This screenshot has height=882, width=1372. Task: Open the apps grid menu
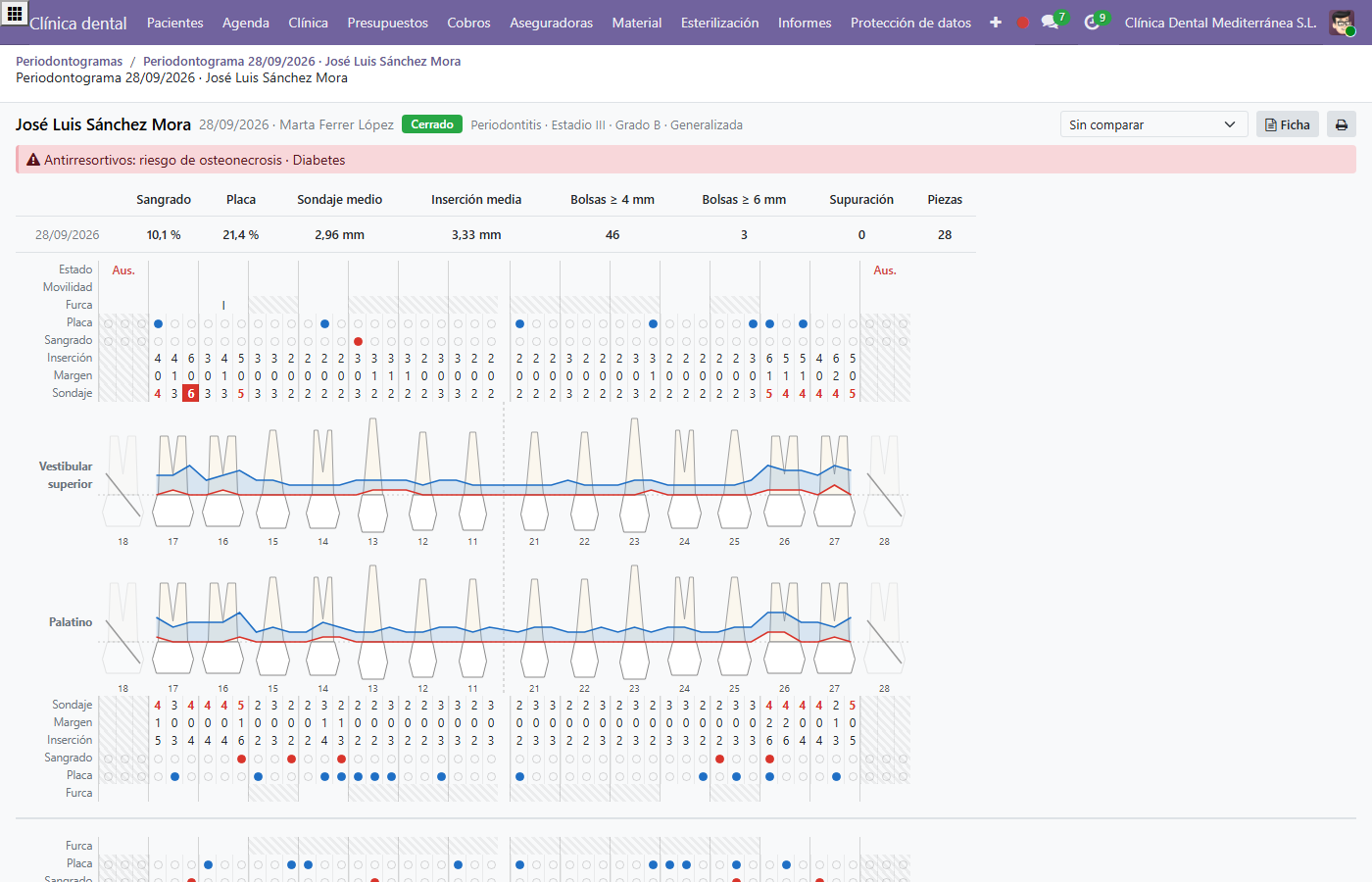(x=15, y=15)
